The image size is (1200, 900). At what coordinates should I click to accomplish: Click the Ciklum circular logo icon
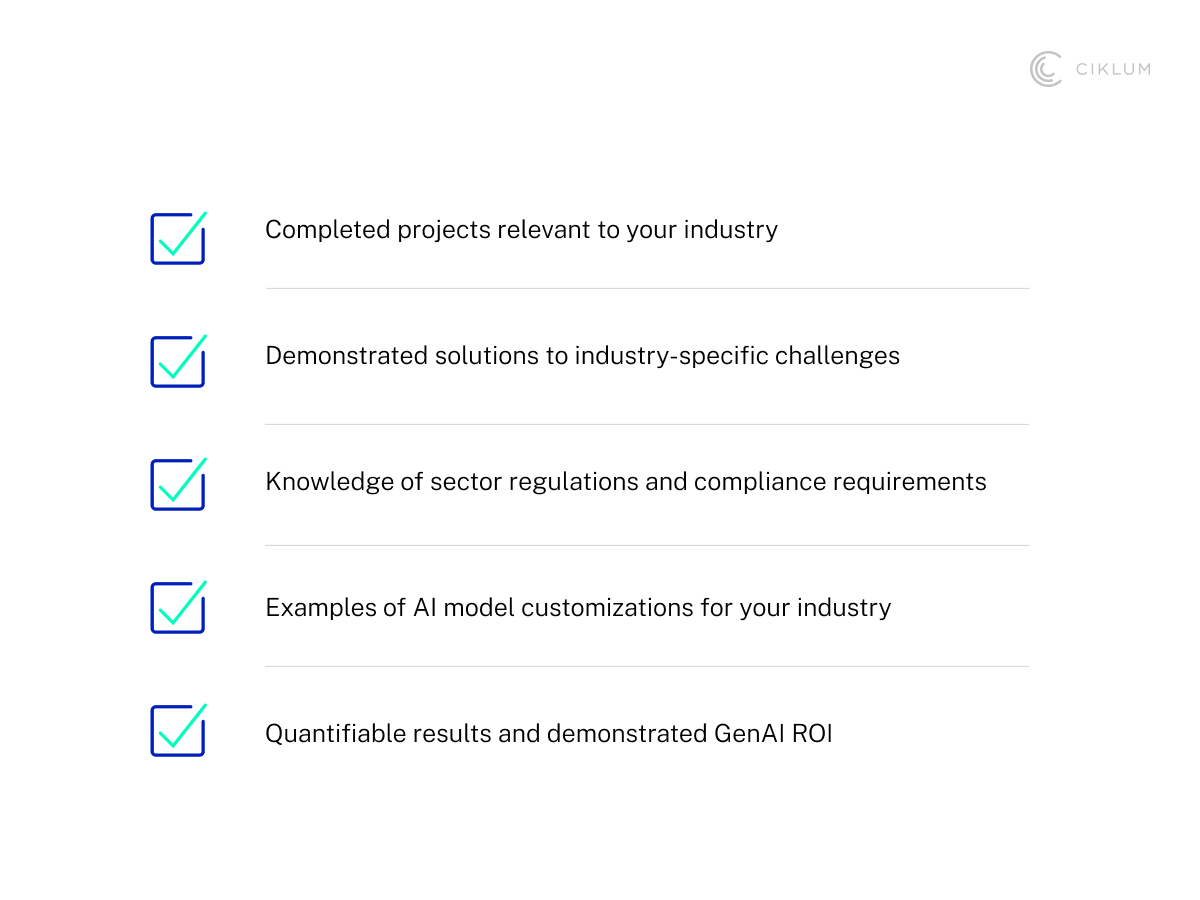click(x=1046, y=69)
